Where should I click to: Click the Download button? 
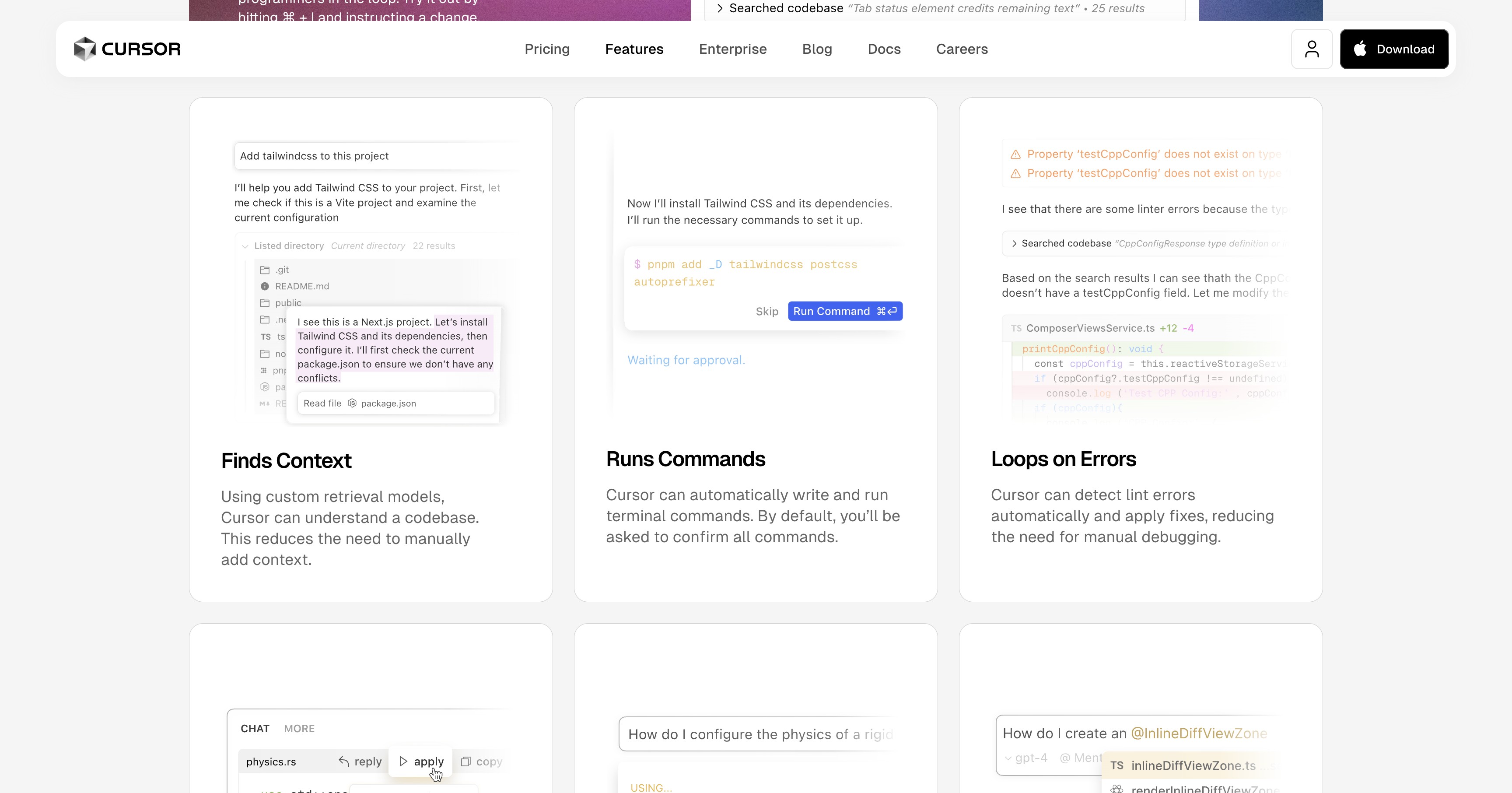pos(1394,49)
